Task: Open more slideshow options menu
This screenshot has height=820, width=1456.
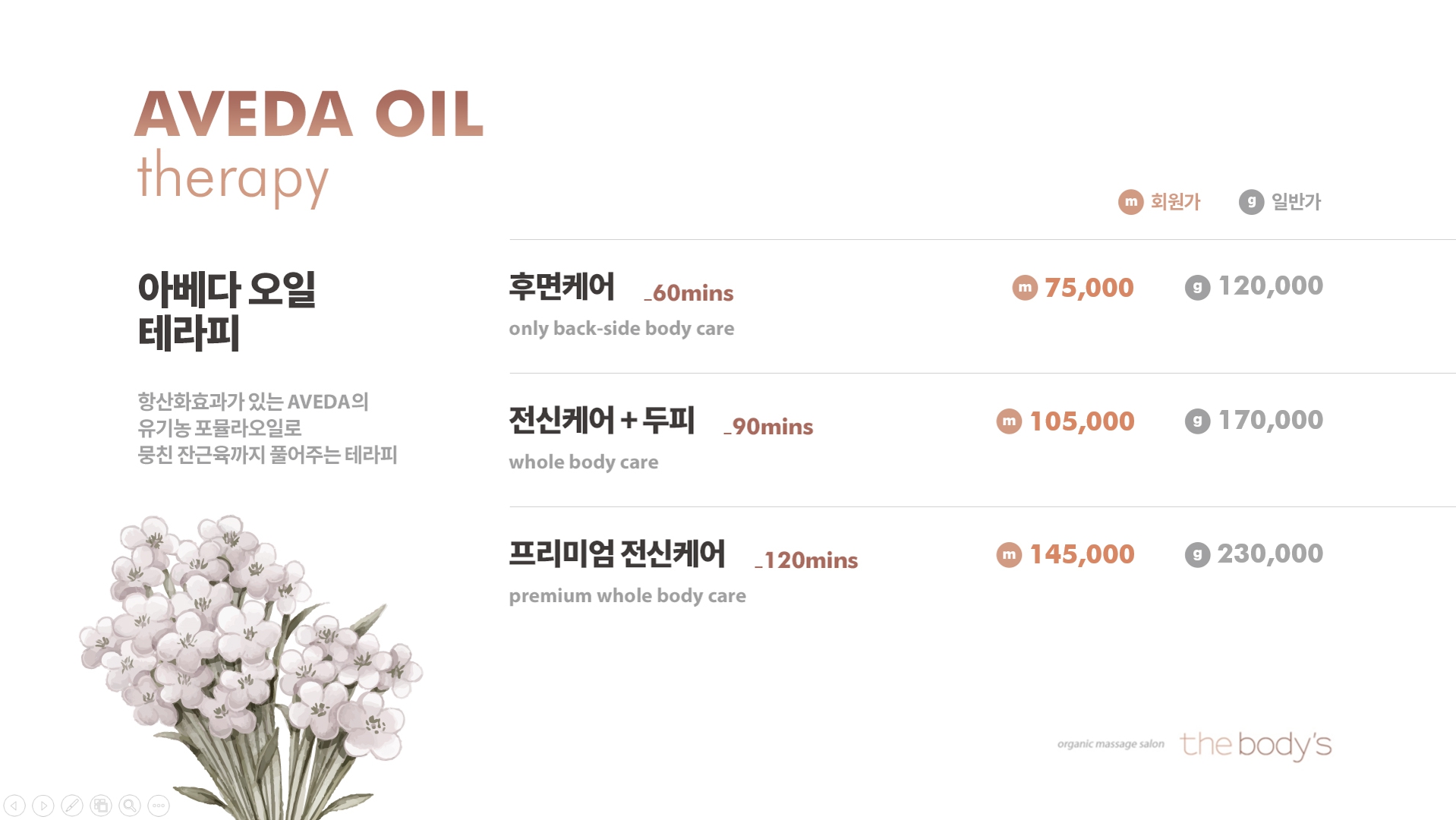Action: click(x=159, y=806)
